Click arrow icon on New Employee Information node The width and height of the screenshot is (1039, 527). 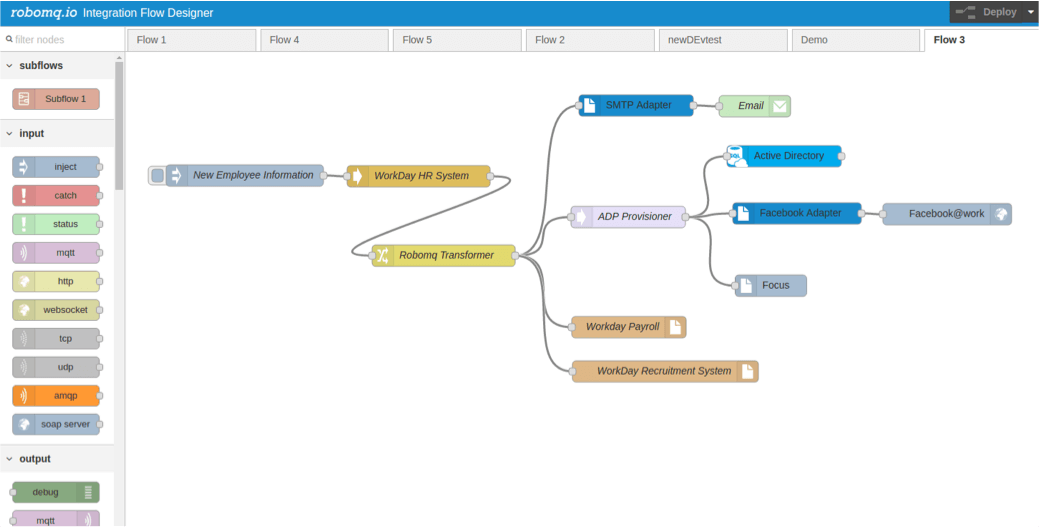tap(176, 176)
